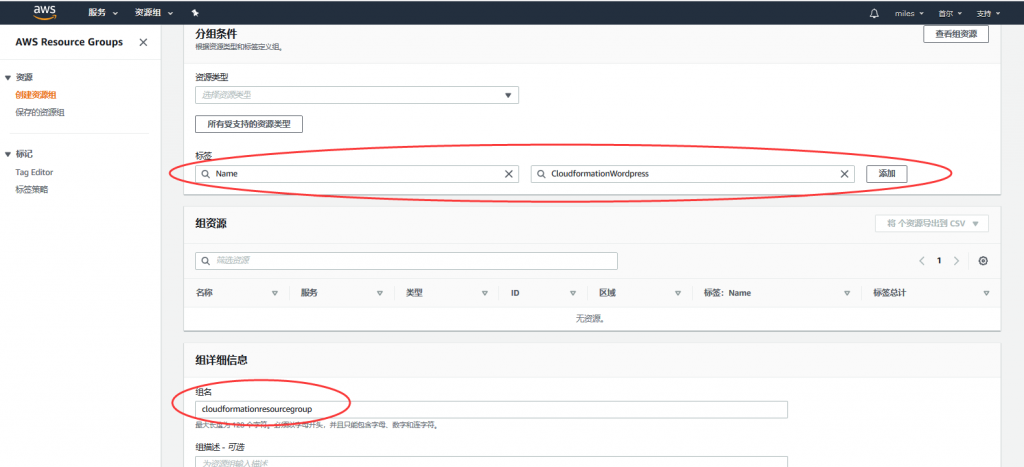This screenshot has width=1024, height=467.
Task: Clear the CloudformationWordpress tag value field
Action: pyautogui.click(x=844, y=174)
